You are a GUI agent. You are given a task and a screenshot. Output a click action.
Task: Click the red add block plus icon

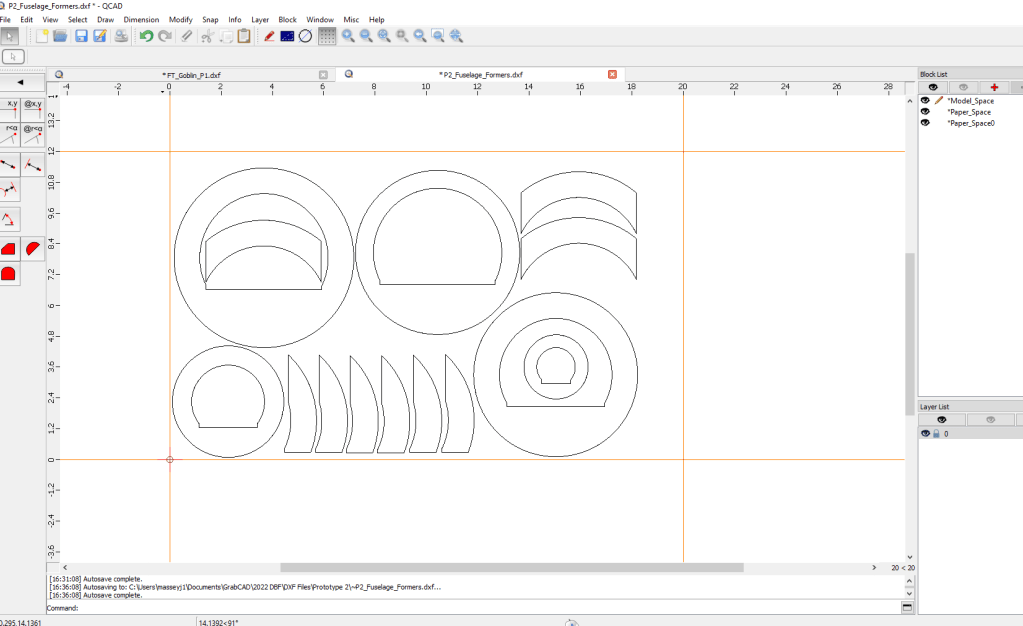[993, 87]
